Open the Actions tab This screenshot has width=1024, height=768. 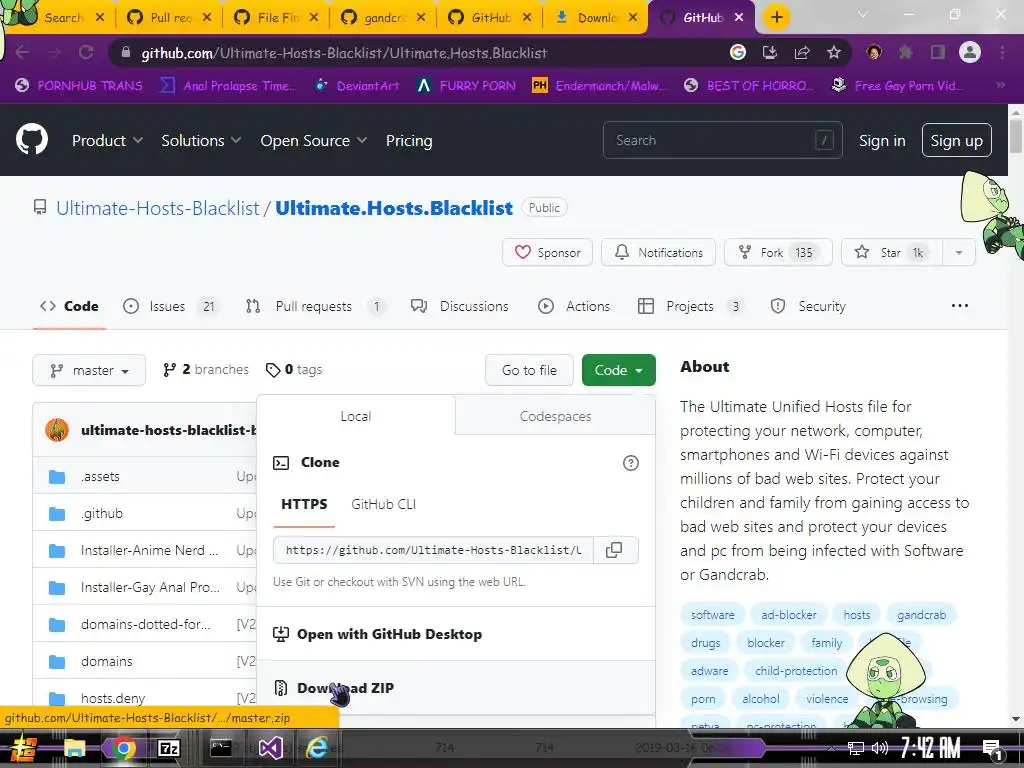coord(574,306)
